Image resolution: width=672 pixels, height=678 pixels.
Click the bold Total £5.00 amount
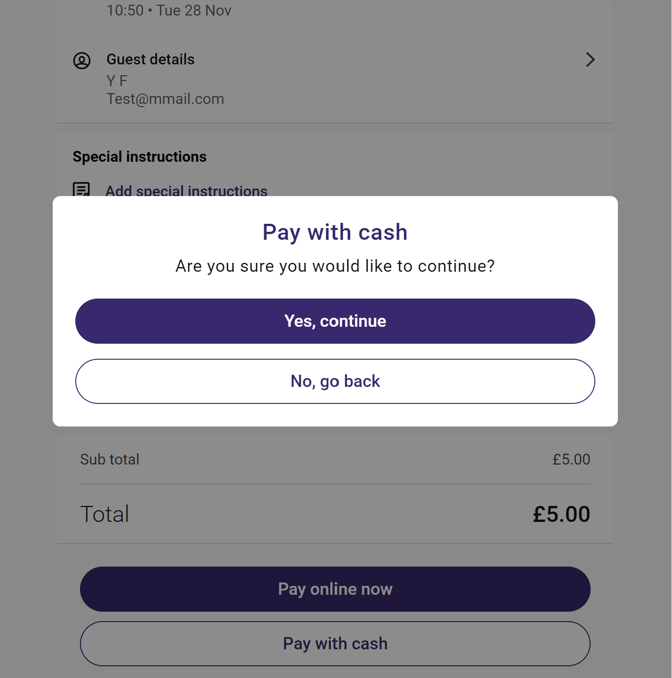pos(561,514)
